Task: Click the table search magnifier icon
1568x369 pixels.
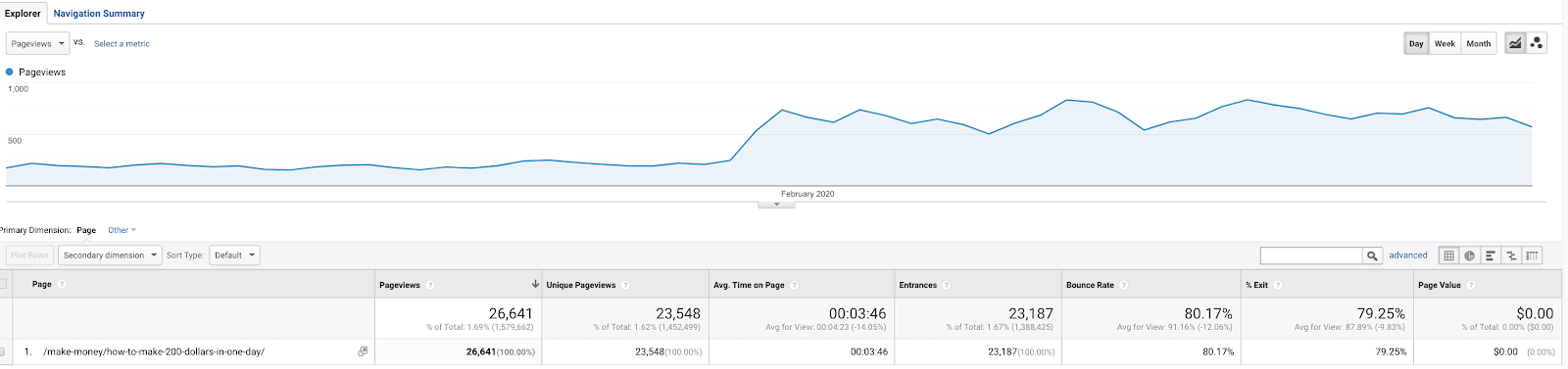Action: 1372,255
